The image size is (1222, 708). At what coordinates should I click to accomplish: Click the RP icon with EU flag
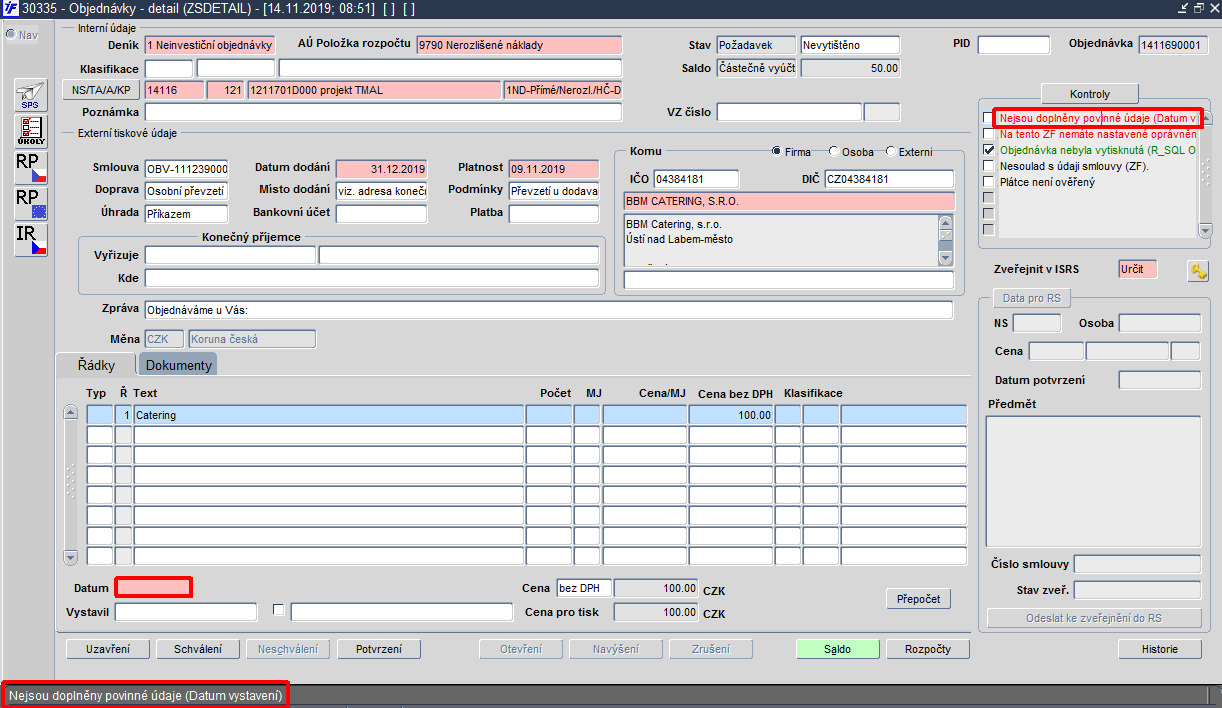[31, 203]
